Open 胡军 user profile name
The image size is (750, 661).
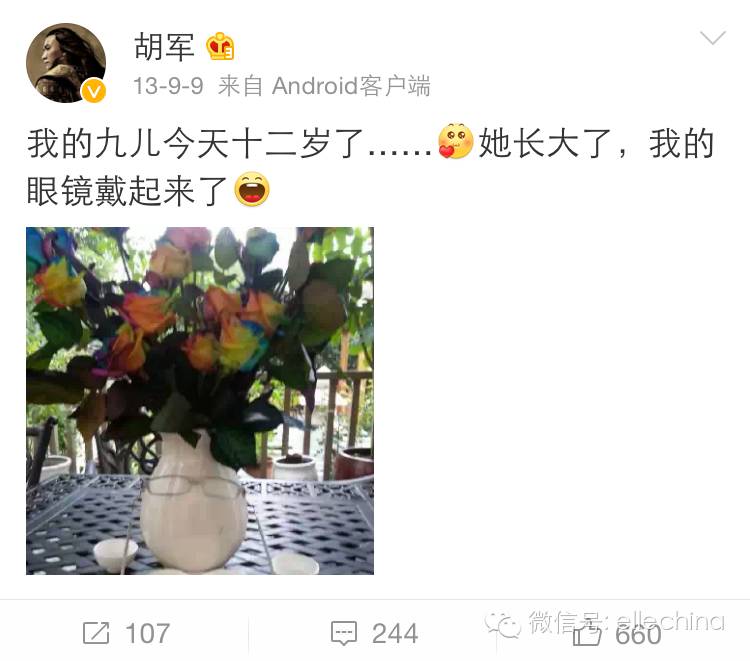(x=164, y=47)
